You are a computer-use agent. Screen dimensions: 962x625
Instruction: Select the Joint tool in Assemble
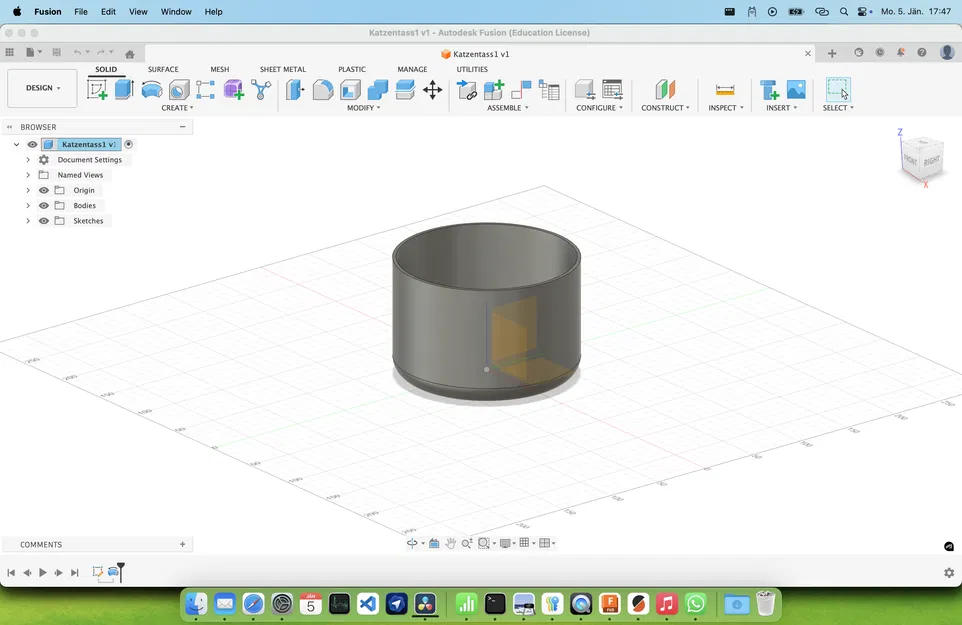coord(521,90)
